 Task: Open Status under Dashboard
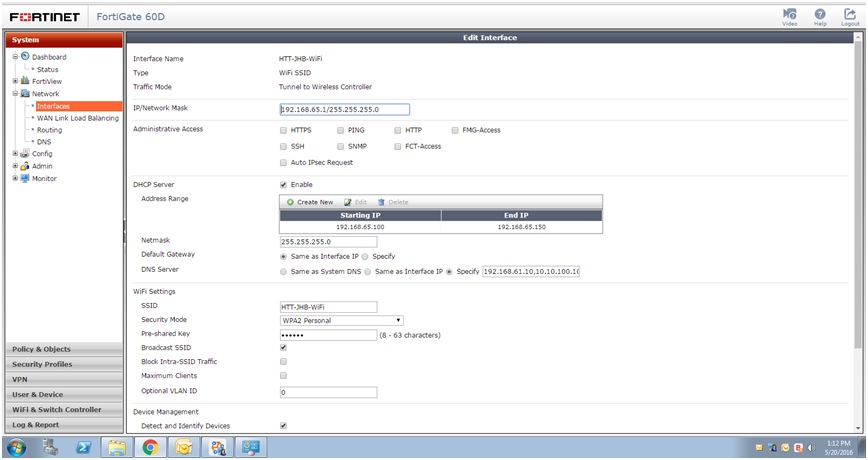[47, 69]
